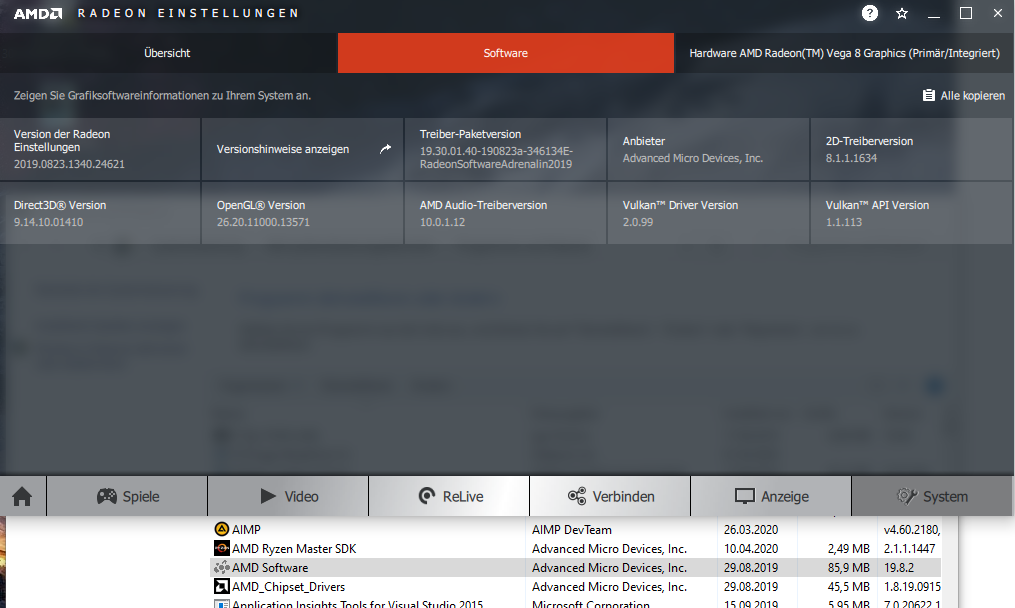Click date 29.08.2019 in AMD Software row
The width and height of the screenshot is (1015, 608).
751,567
